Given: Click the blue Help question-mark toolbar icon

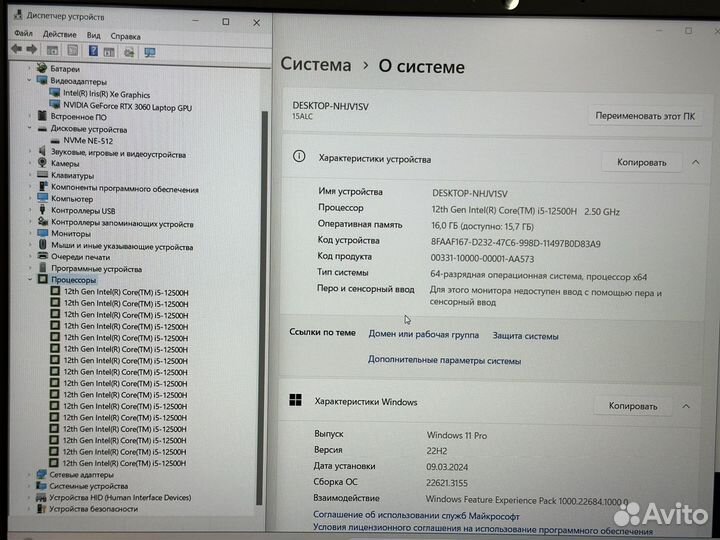Looking at the screenshot, I should tap(93, 51).
